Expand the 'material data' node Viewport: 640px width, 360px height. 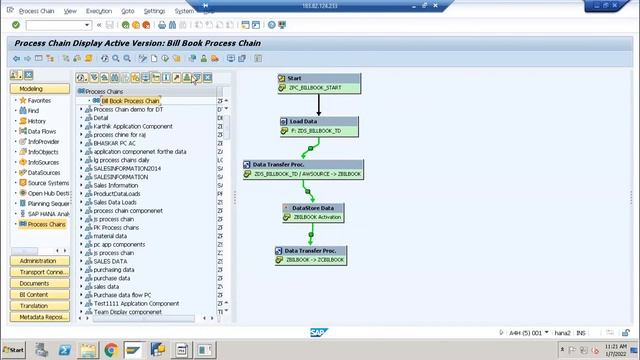point(81,236)
